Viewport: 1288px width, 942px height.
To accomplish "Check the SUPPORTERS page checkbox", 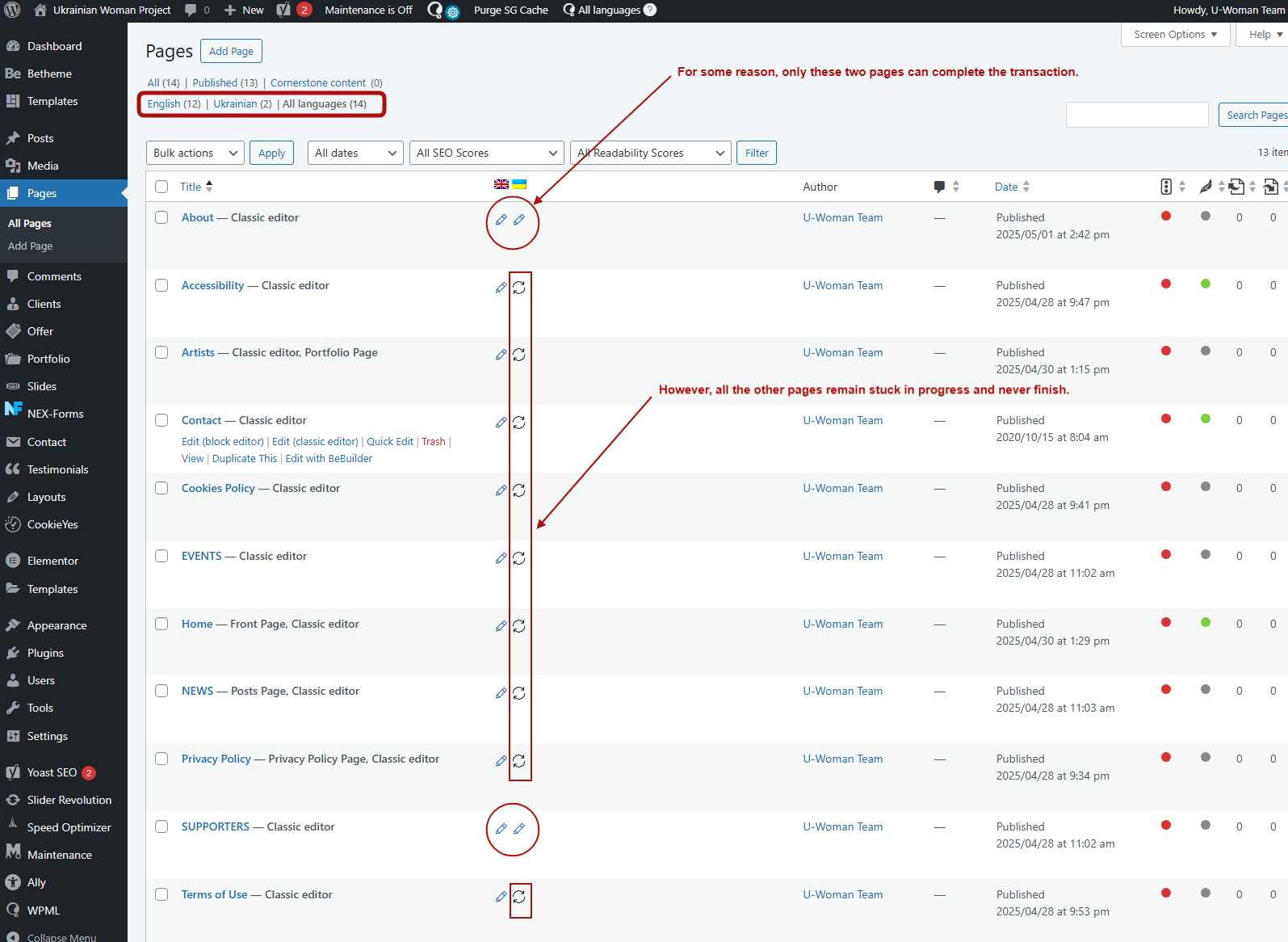I will 162,826.
